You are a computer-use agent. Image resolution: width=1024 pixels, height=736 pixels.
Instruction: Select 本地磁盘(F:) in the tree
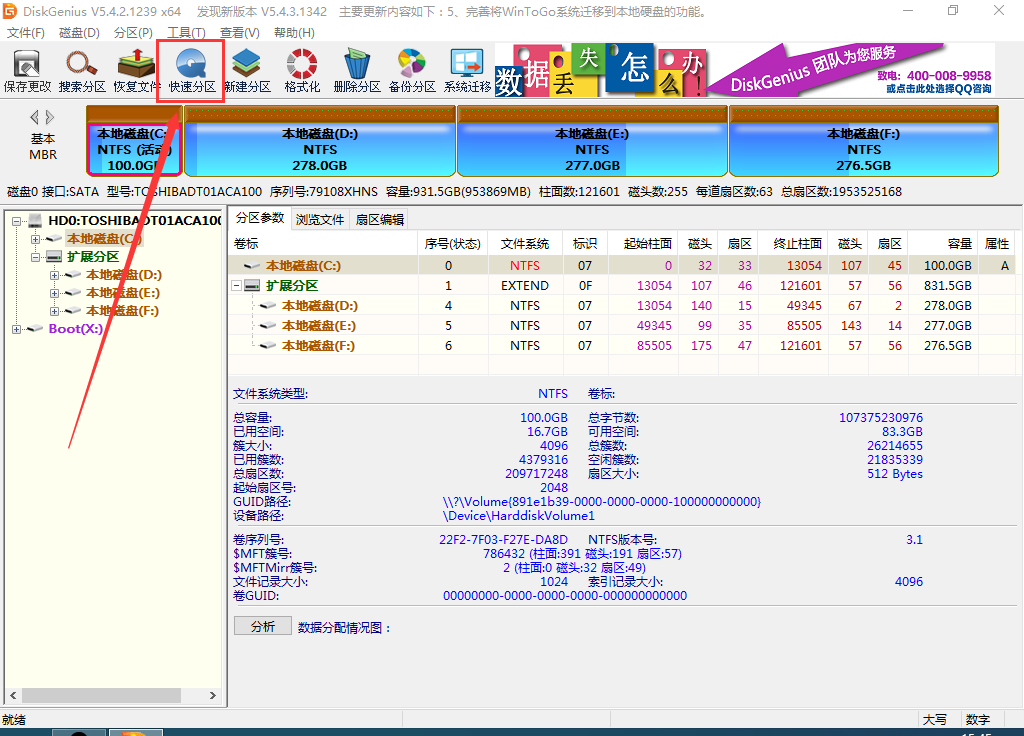click(x=123, y=311)
